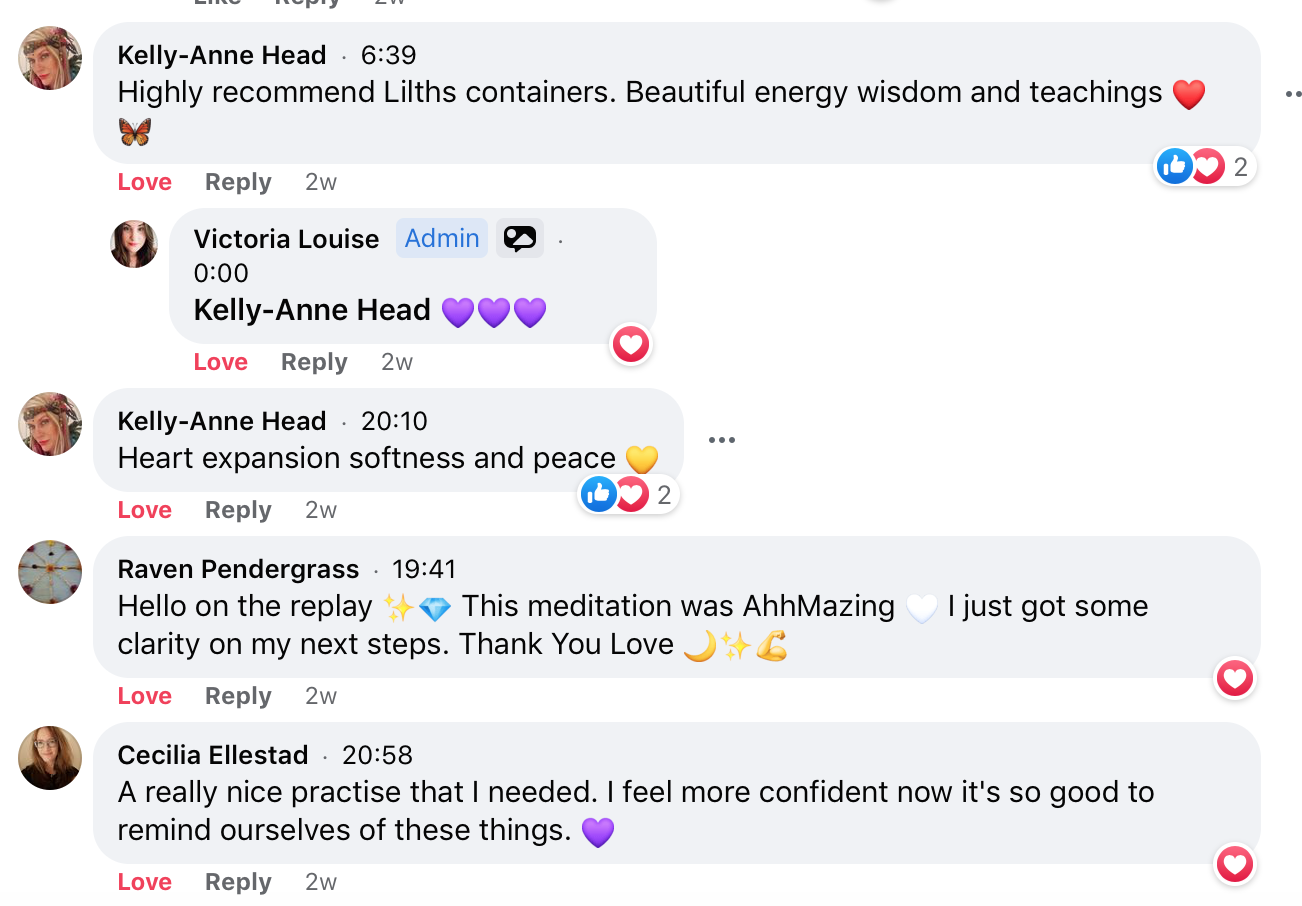Open Cecilia Ellestad's profile picture
This screenshot has height=906, width=1302.
point(50,758)
